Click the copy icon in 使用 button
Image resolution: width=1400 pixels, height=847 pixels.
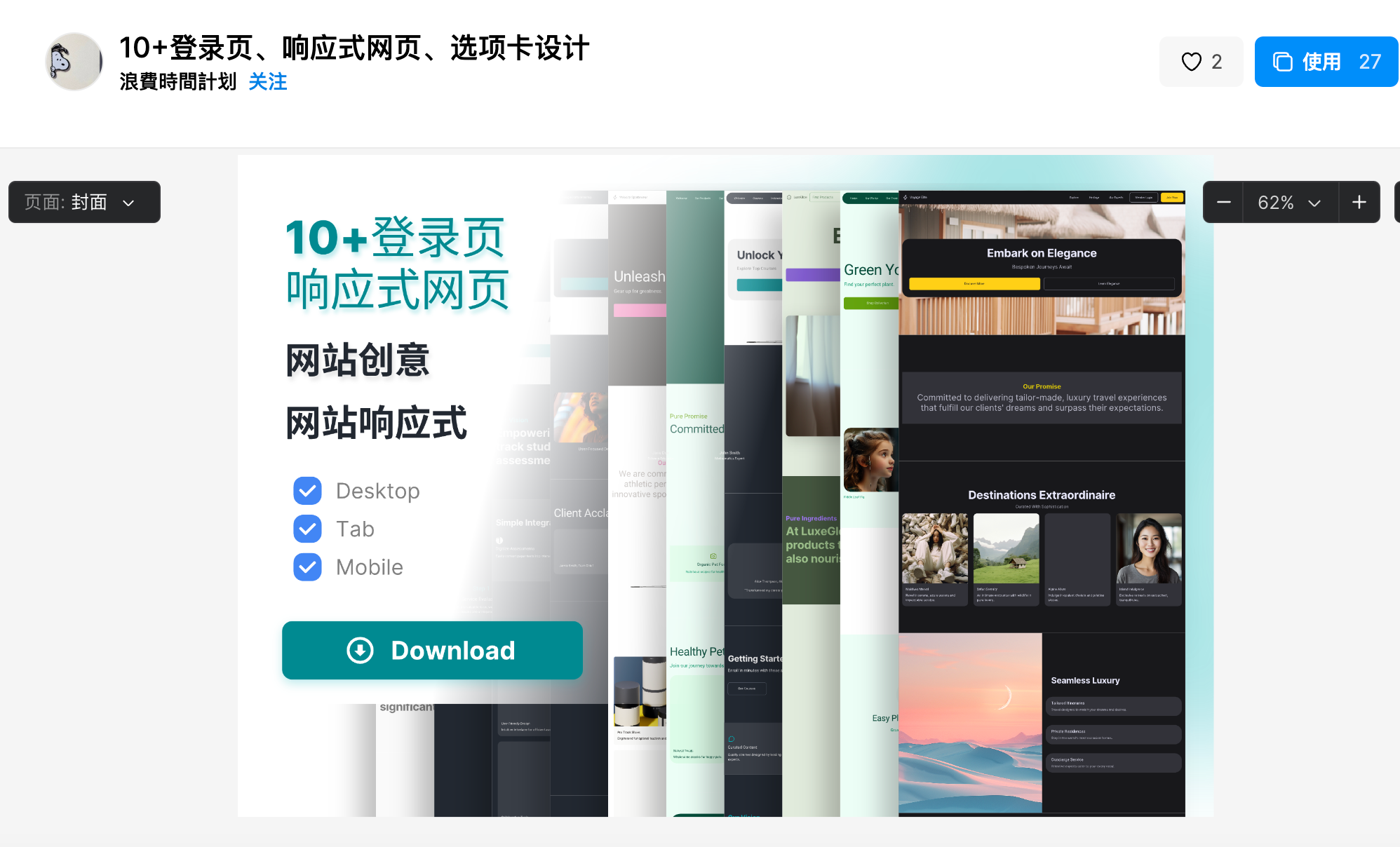(1283, 62)
